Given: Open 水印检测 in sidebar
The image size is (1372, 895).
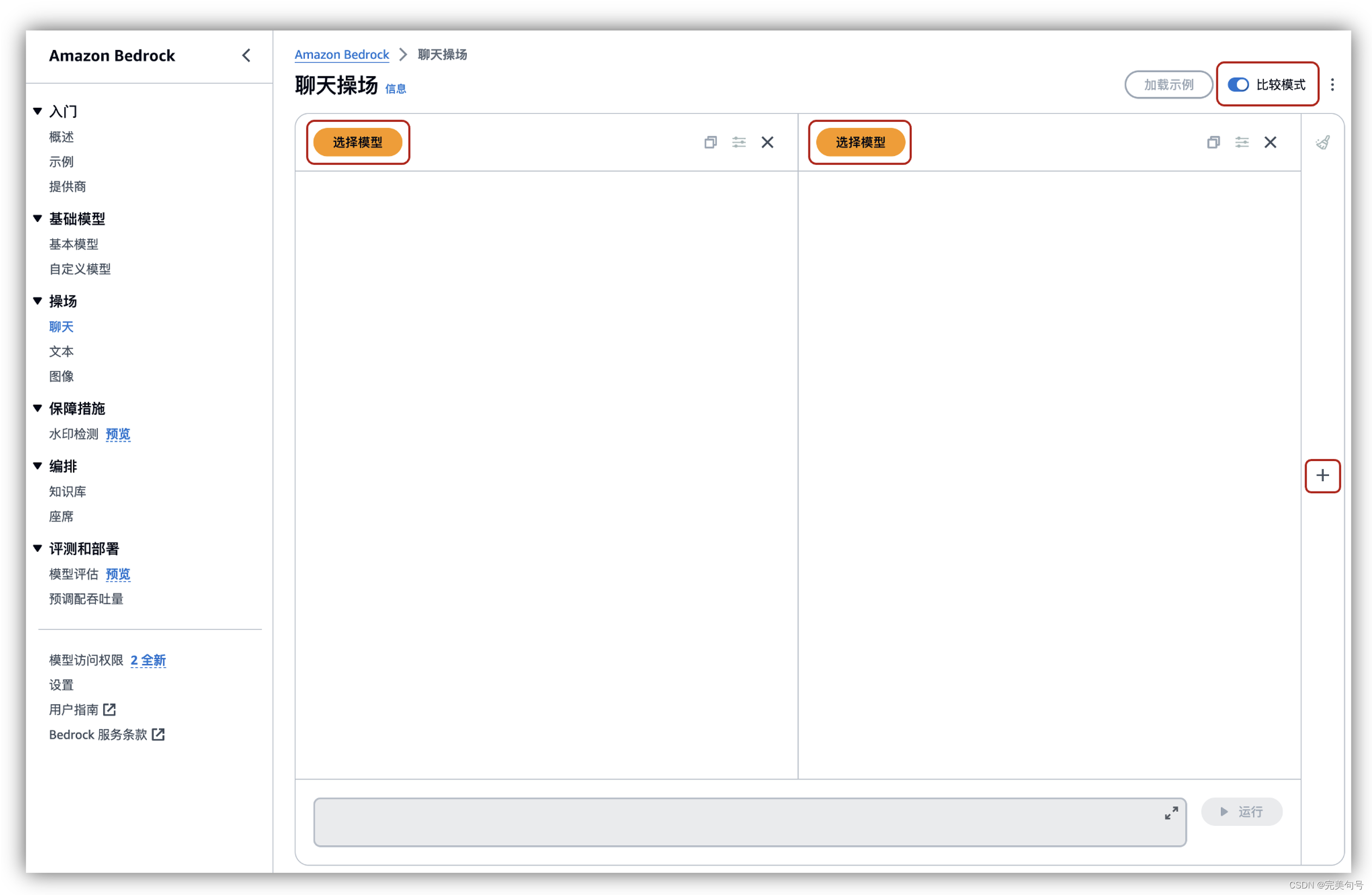Looking at the screenshot, I should point(74,433).
